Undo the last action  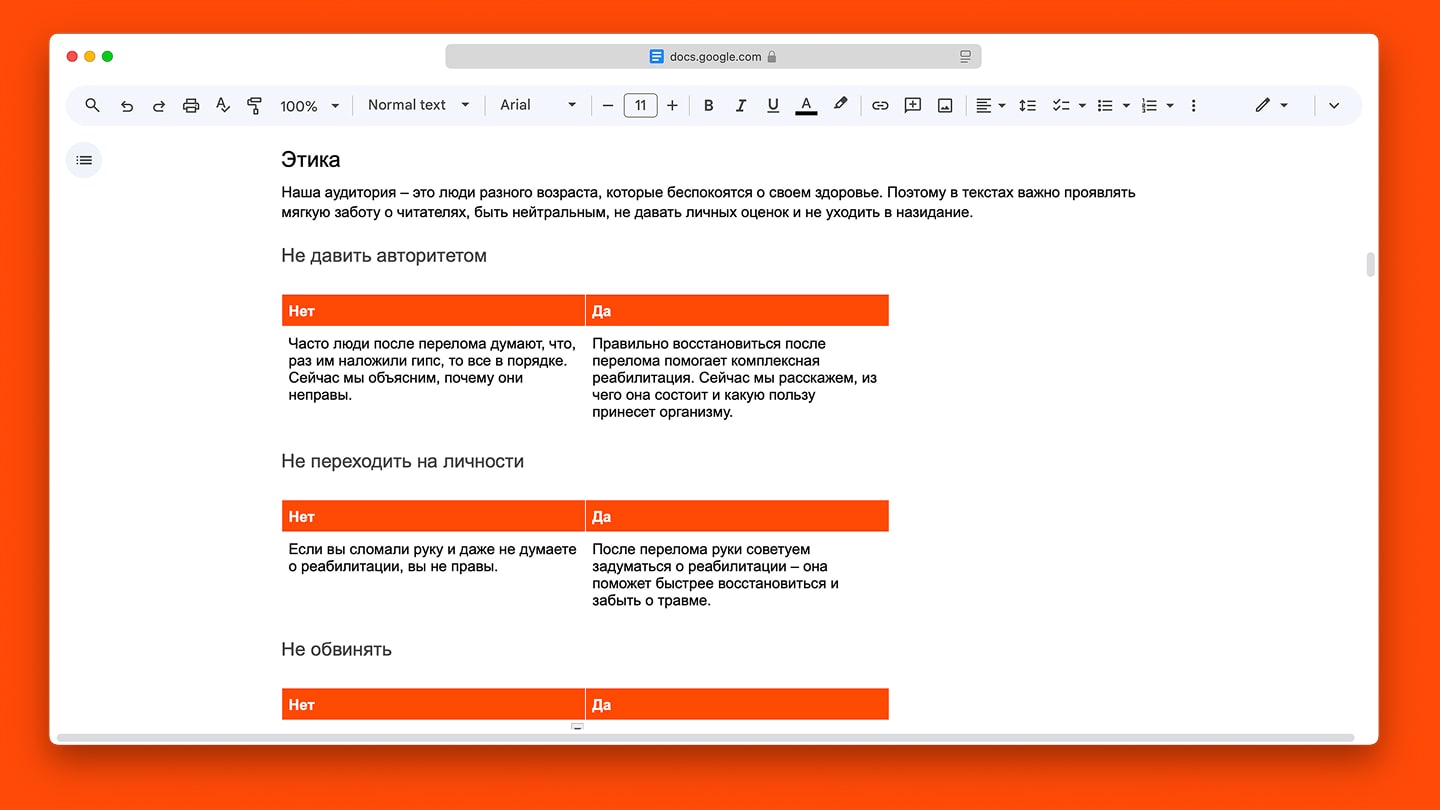tap(126, 105)
